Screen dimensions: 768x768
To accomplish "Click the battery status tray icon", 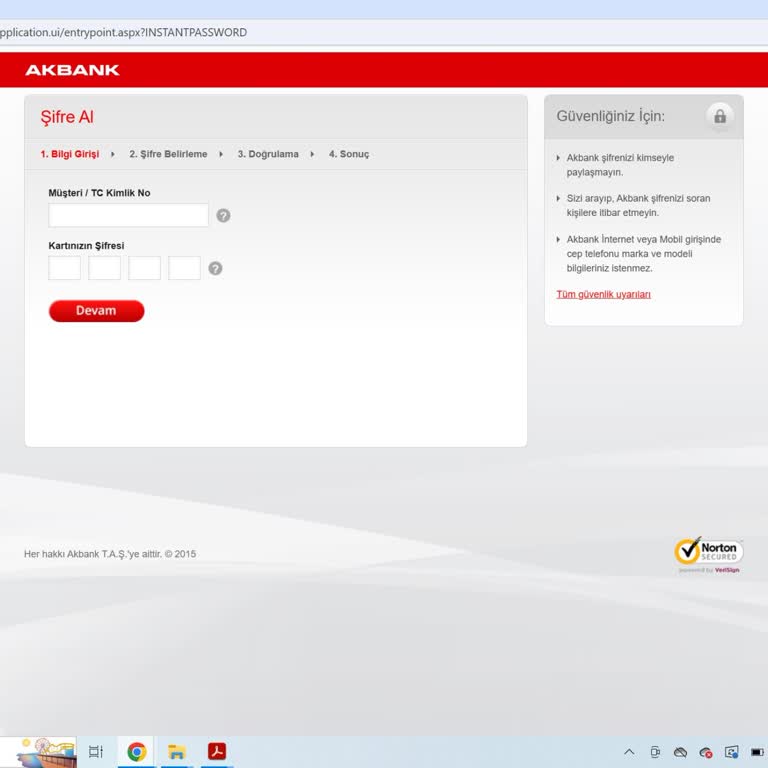I will (x=757, y=752).
